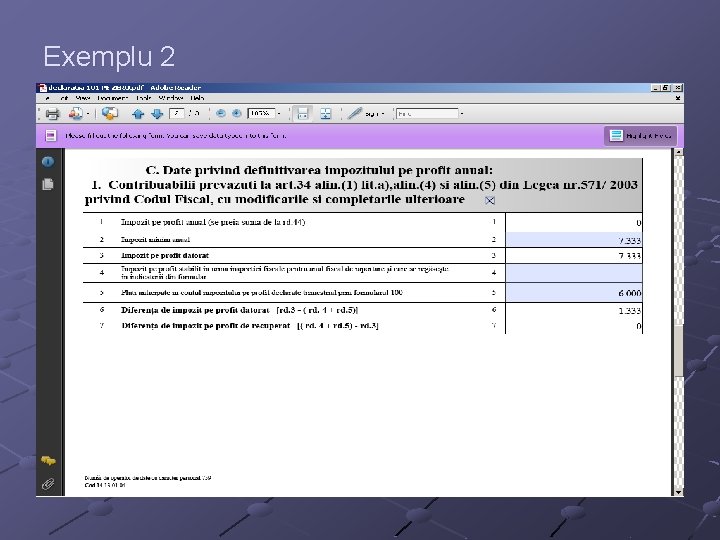Screen dimensions: 720x540
Task: Restore down the Adobe Reader window
Action: tap(665, 88)
